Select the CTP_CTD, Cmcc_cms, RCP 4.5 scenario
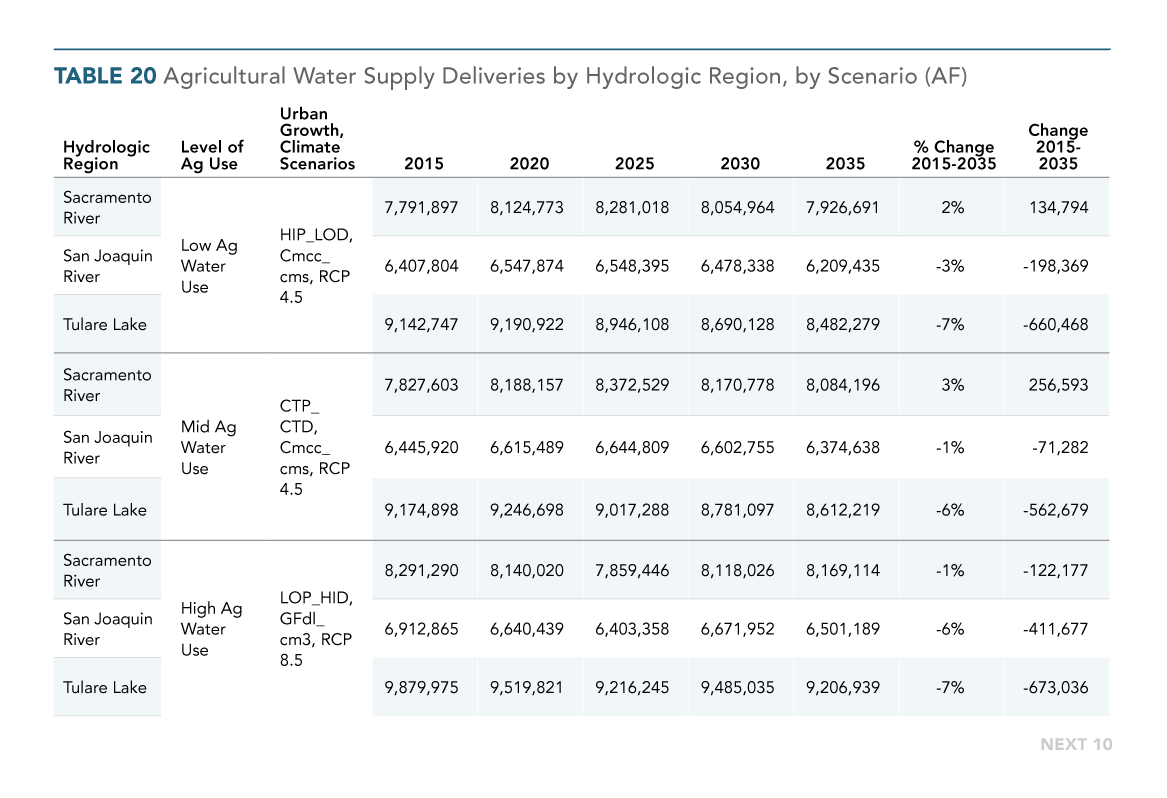The image size is (1167, 798). (x=315, y=447)
